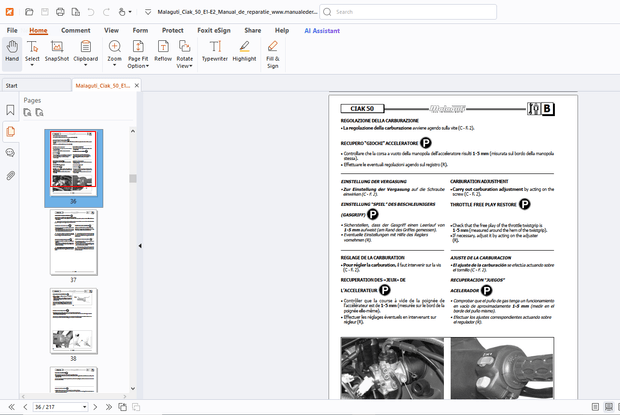Switch to the Form ribbon tab
Screen dimensions: 620x415
coord(140,30)
